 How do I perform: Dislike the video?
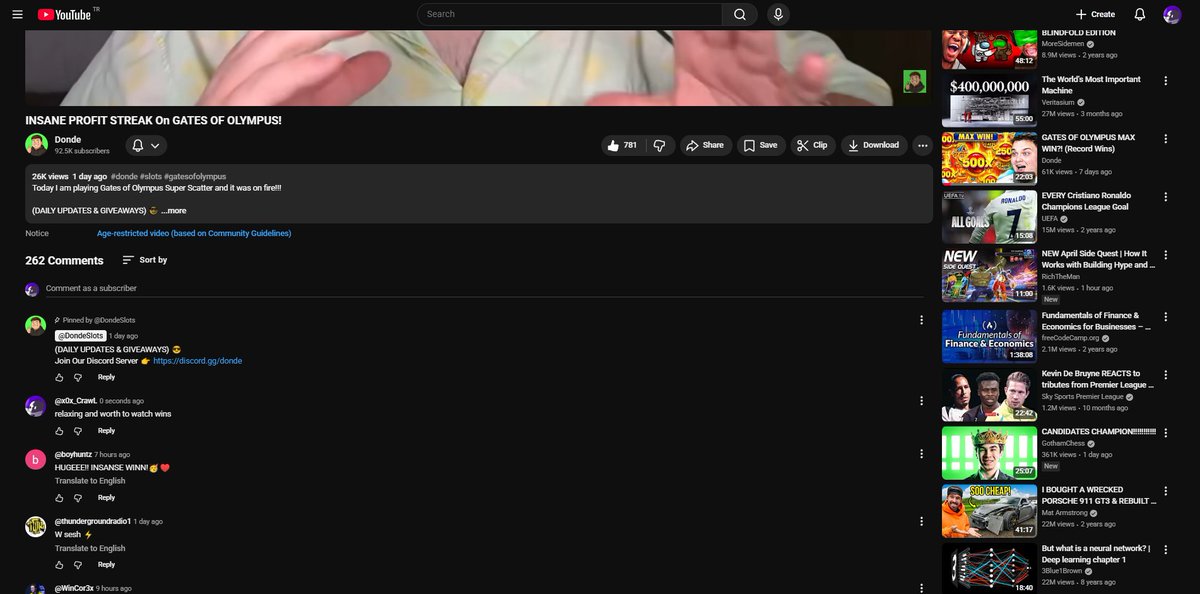click(x=660, y=145)
